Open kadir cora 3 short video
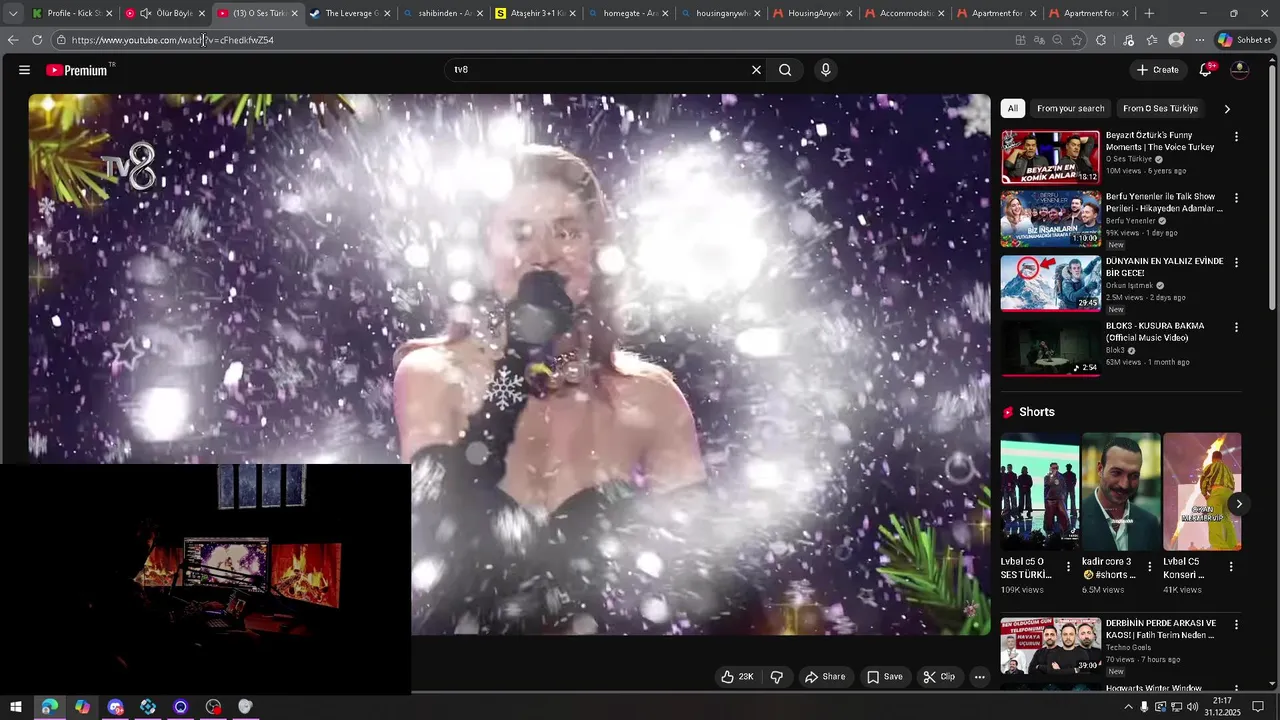 tap(1121, 491)
